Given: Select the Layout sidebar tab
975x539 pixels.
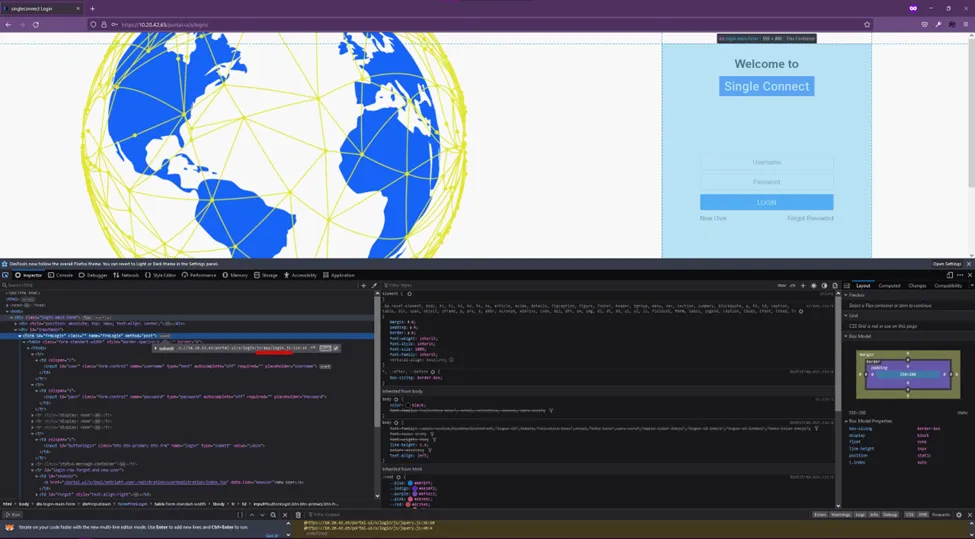Looking at the screenshot, I should coord(863,285).
